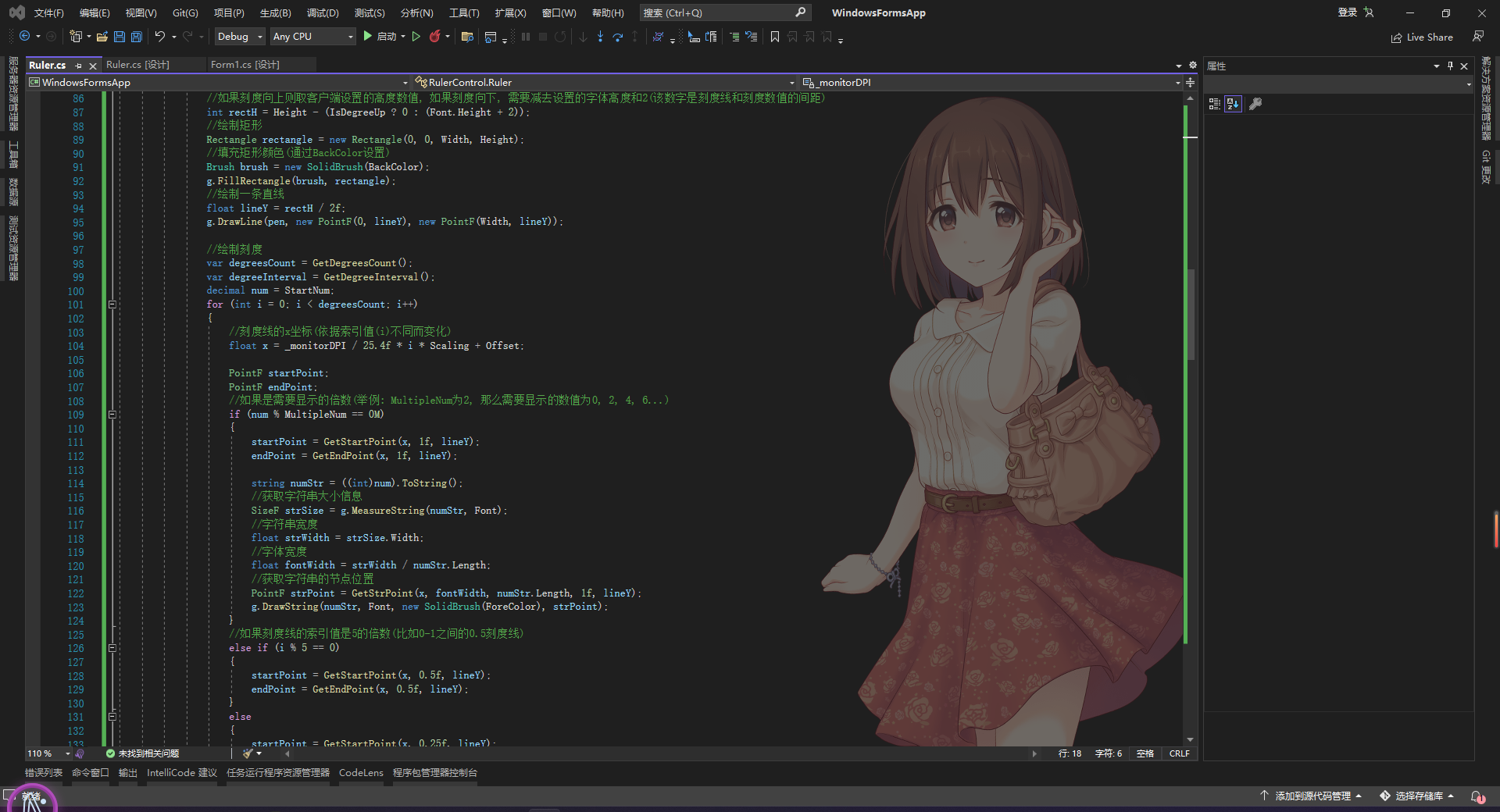Image resolution: width=1500 pixels, height=812 pixels.
Task: Open the WindowsFormsApp project scope dropdown
Action: (218, 82)
